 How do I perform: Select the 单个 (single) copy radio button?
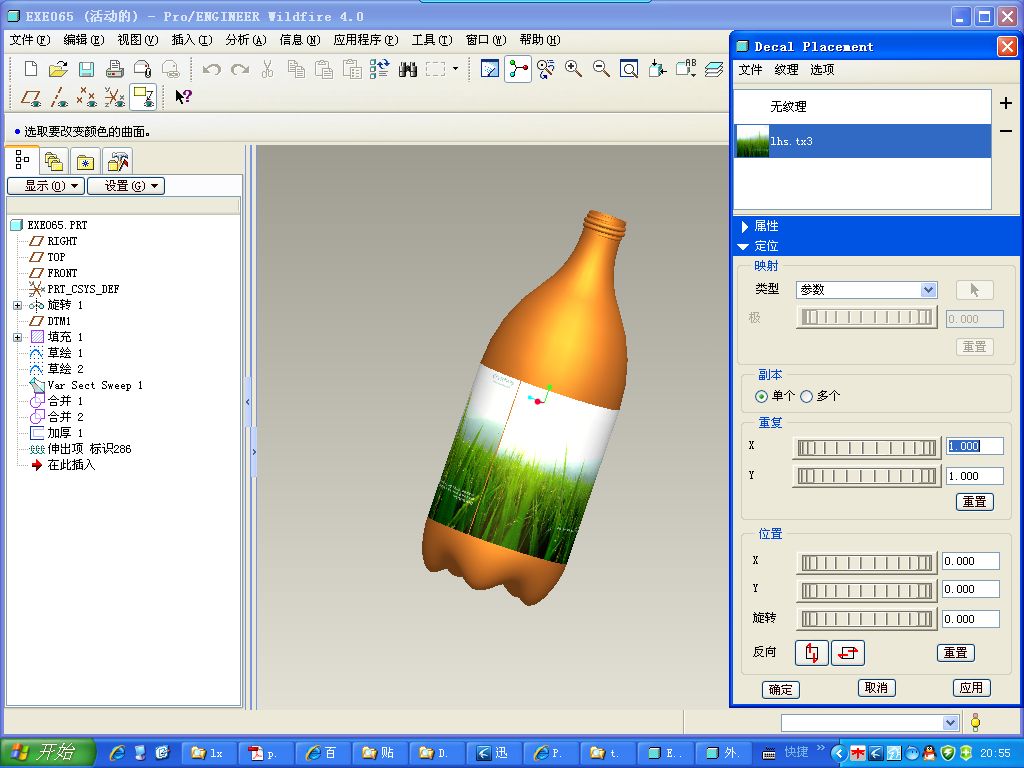tap(762, 396)
